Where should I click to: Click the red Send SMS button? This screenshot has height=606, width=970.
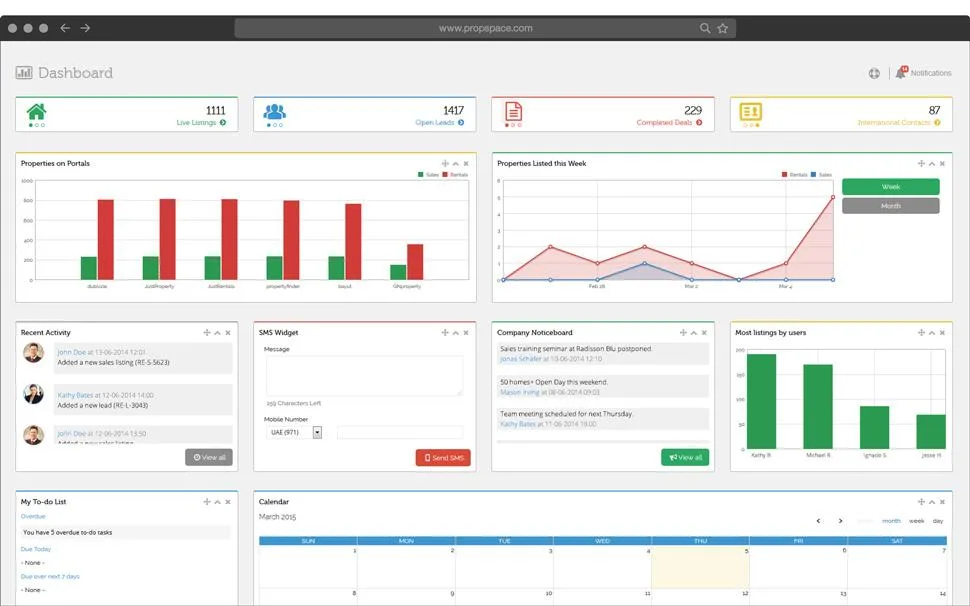tap(444, 458)
